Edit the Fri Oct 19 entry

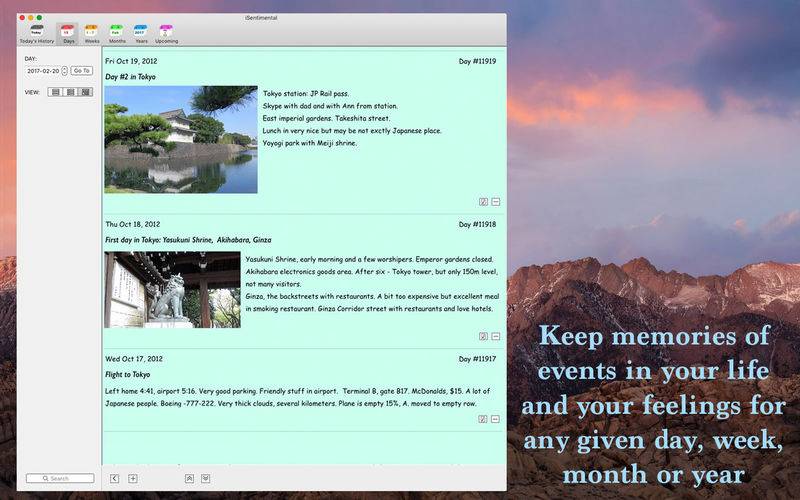(x=483, y=202)
